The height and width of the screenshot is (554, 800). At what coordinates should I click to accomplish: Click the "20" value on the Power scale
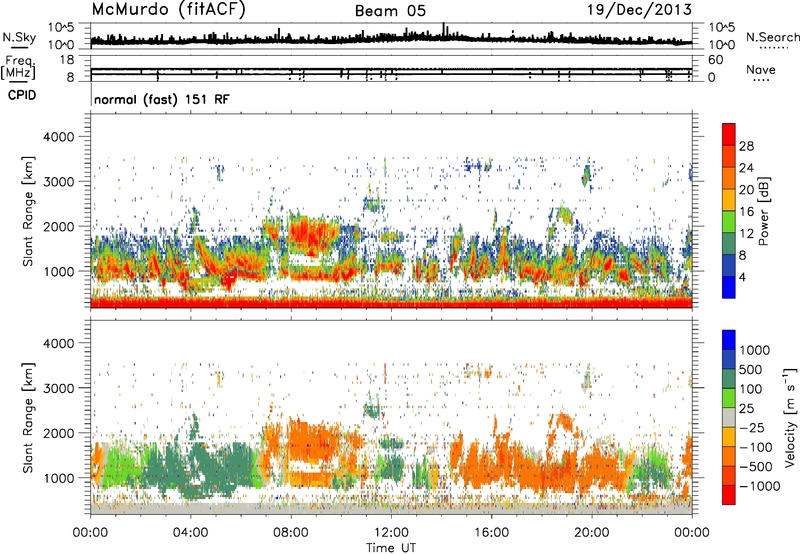point(746,190)
